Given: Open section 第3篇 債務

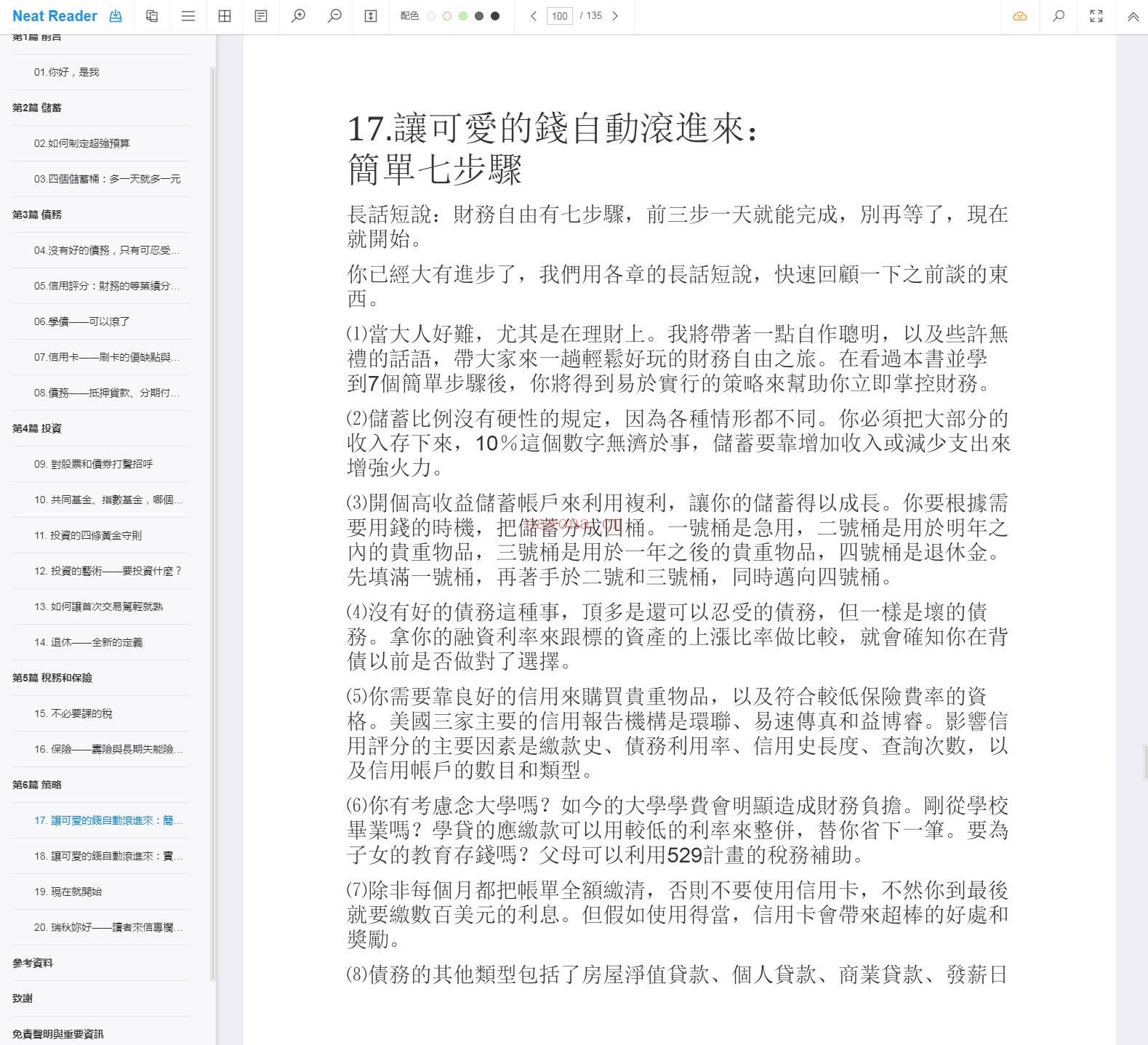Looking at the screenshot, I should [x=100, y=215].
